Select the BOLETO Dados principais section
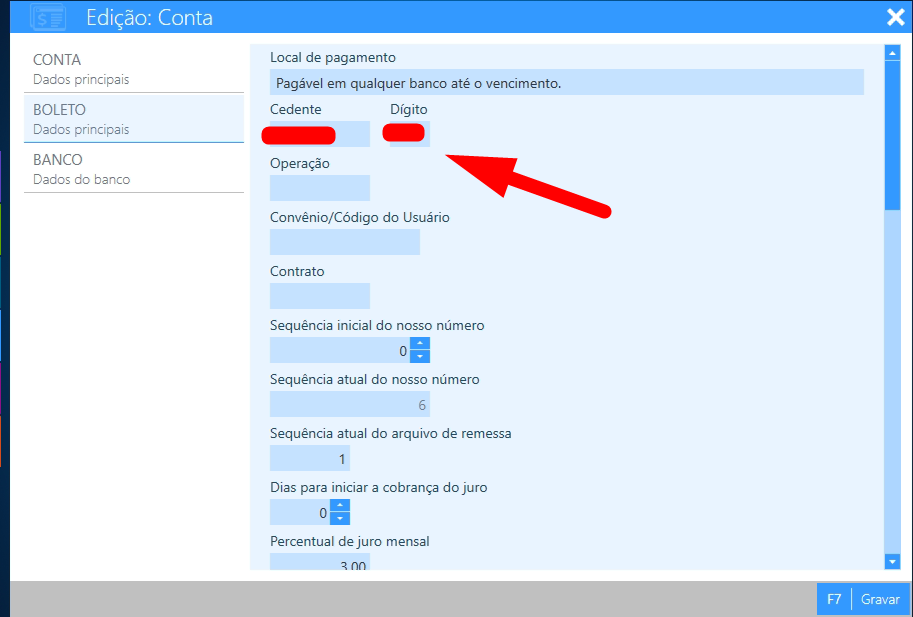The height and width of the screenshot is (617, 913). tap(133, 119)
